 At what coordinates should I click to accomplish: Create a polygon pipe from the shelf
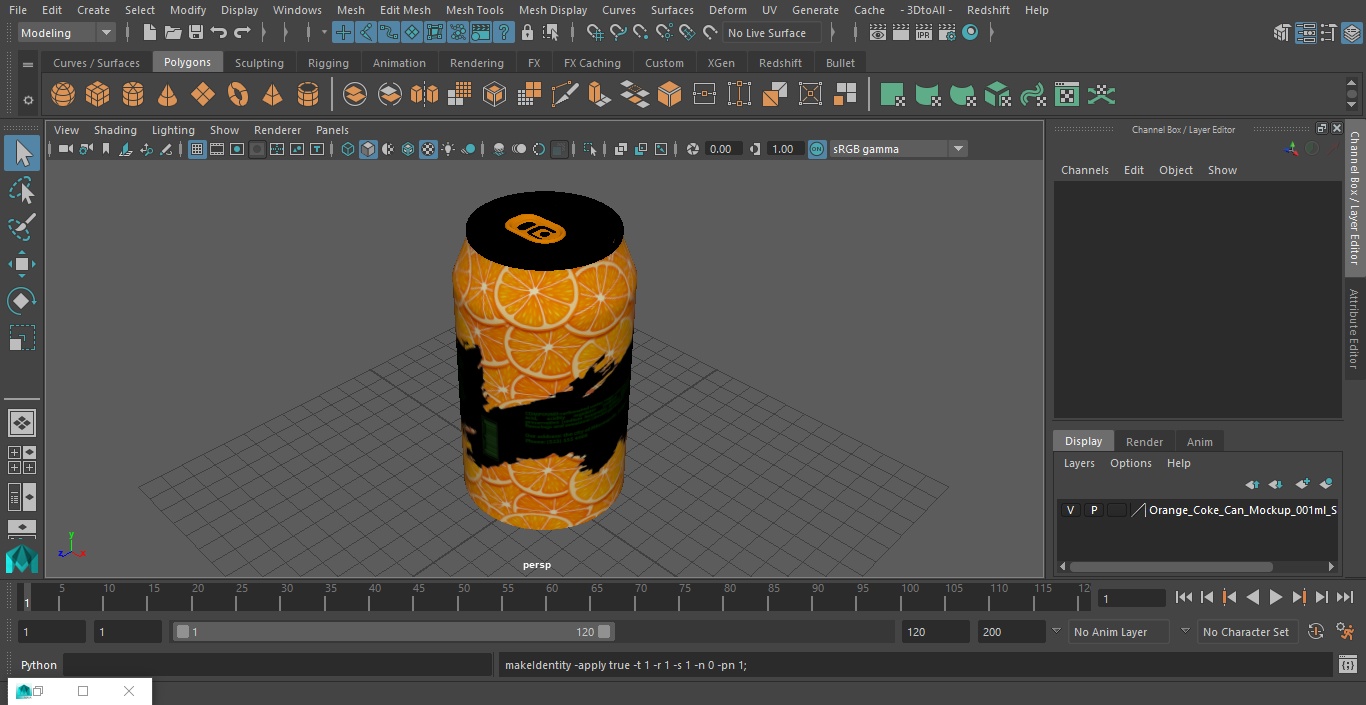(x=308, y=95)
